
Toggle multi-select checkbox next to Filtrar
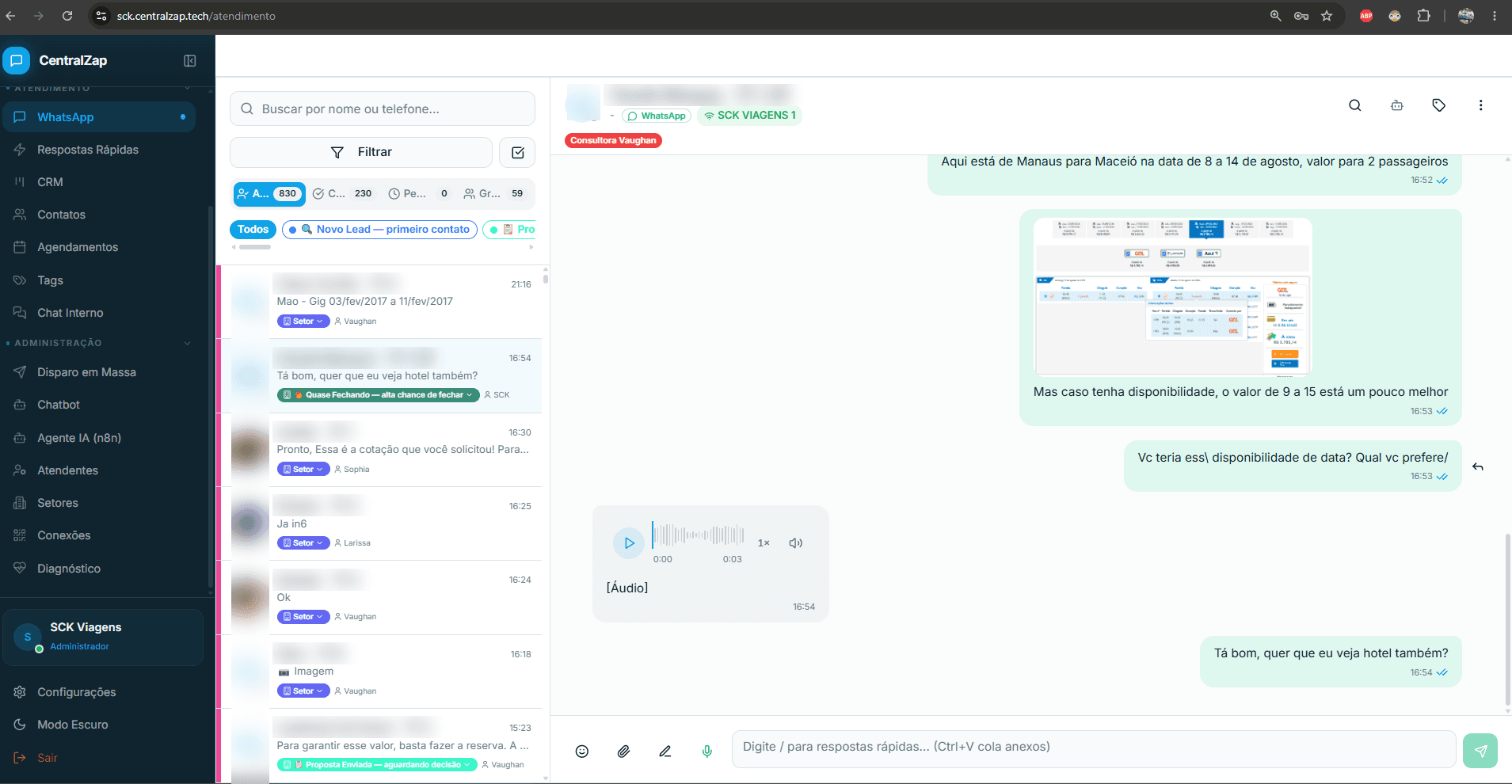pyautogui.click(x=517, y=152)
